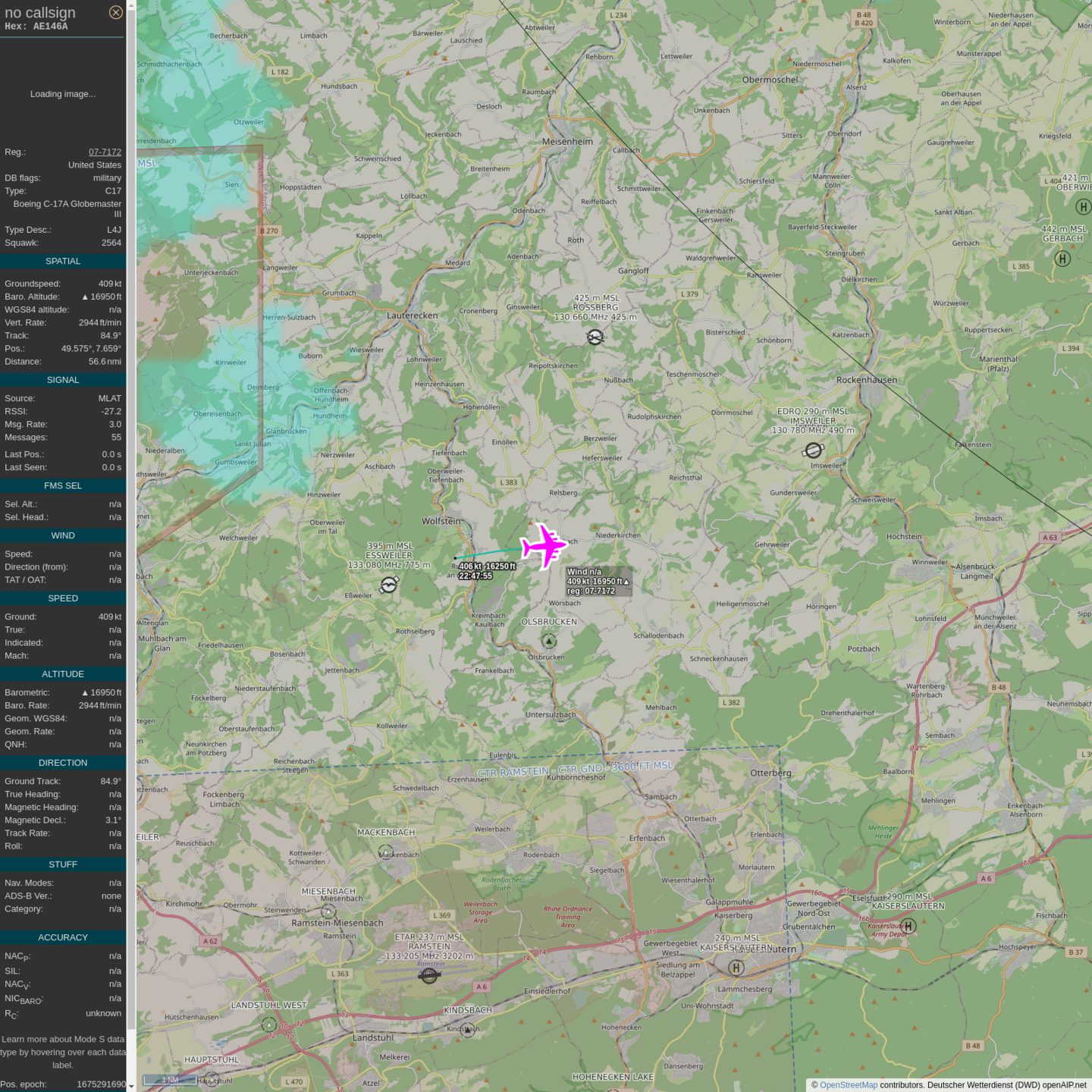
Task: Click the sidebar scrollbar down arrow
Action: (x=131, y=1086)
